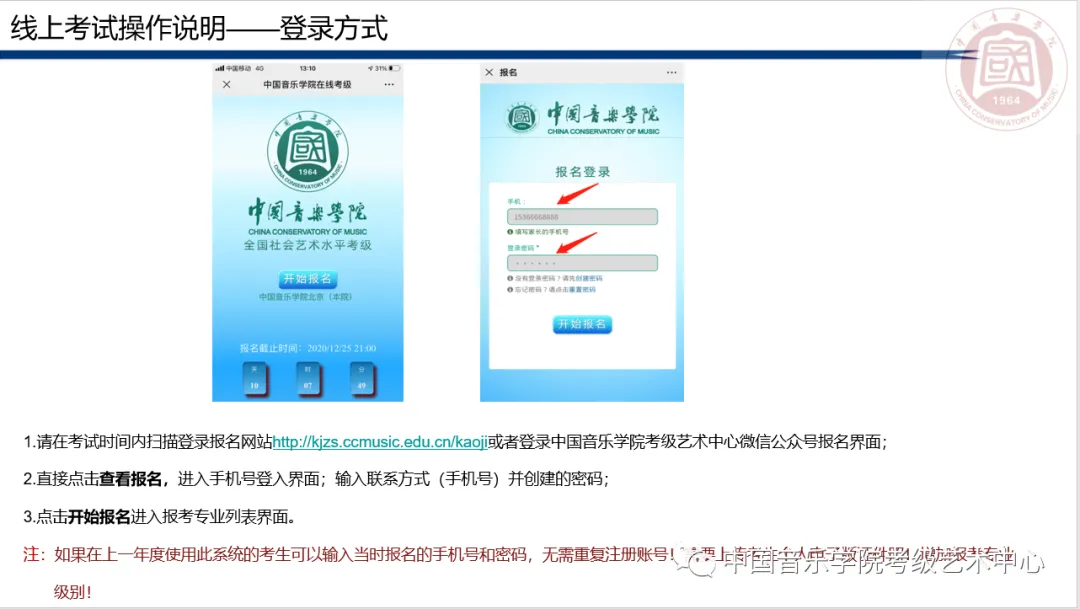Click bold 查看报名 in step 2
Viewport: 1080px width, 609px height.
130,479
